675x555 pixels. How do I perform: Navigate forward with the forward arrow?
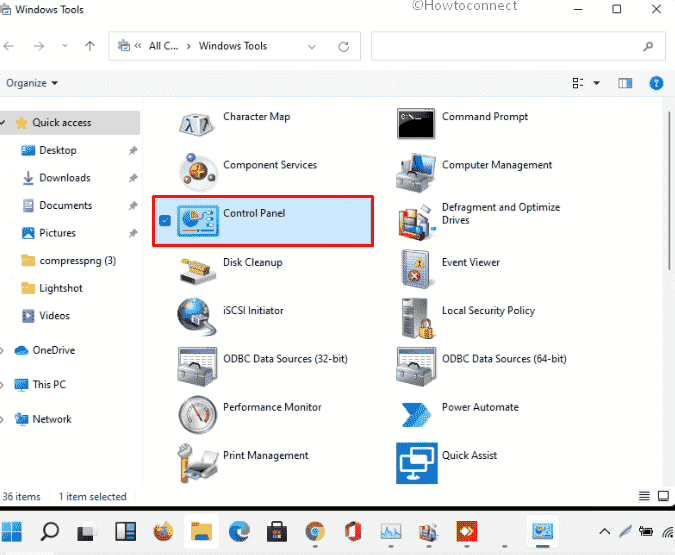39,46
